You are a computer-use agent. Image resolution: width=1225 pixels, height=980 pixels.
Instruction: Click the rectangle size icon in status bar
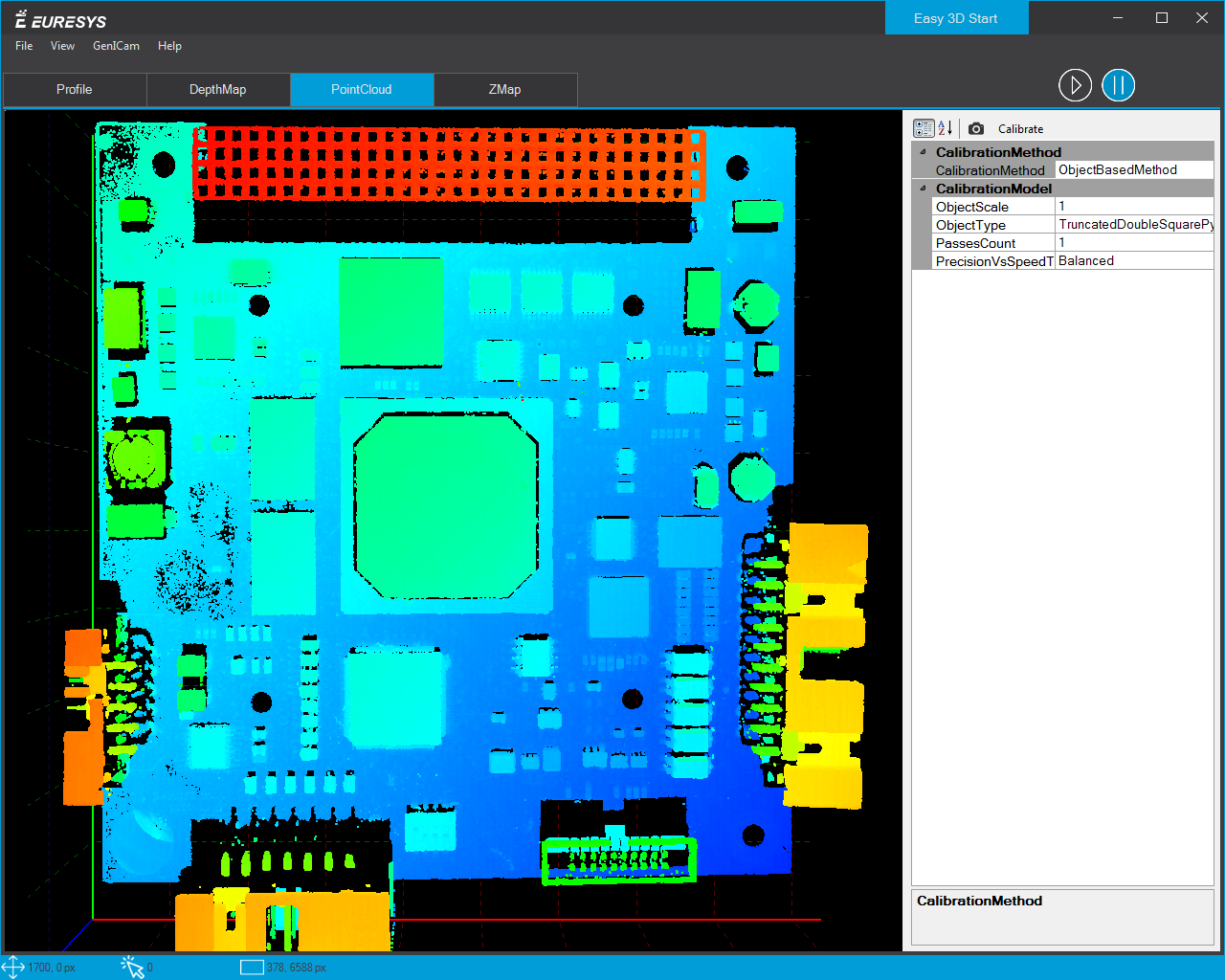click(x=252, y=967)
